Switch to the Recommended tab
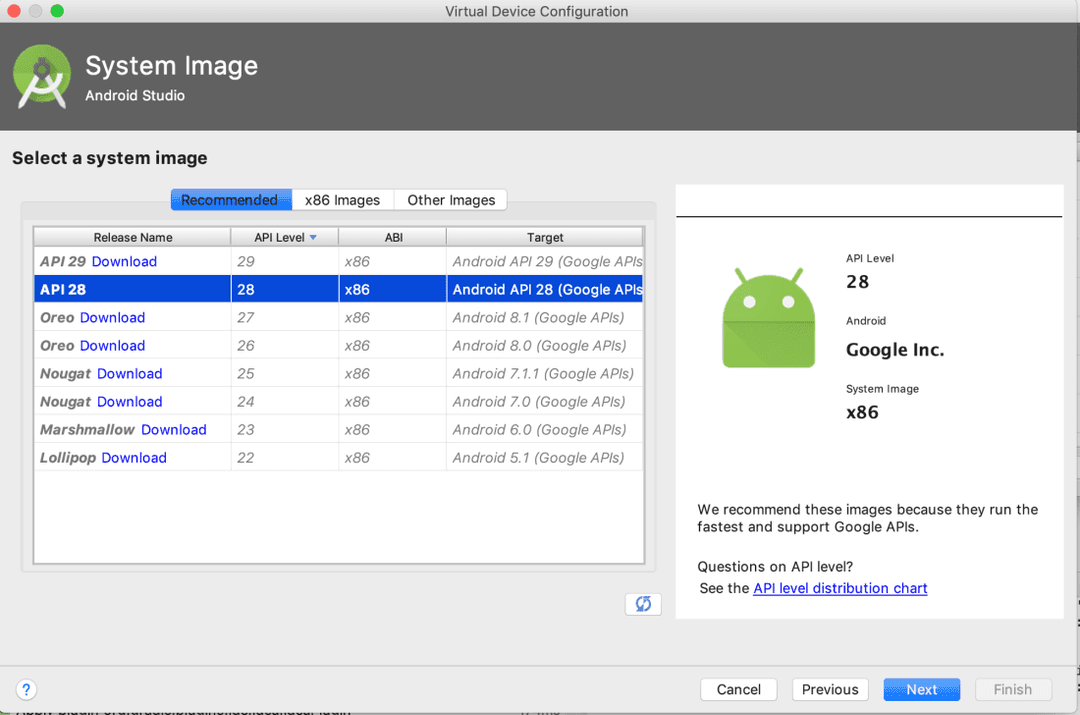Image resolution: width=1080 pixels, height=715 pixels. [231, 200]
